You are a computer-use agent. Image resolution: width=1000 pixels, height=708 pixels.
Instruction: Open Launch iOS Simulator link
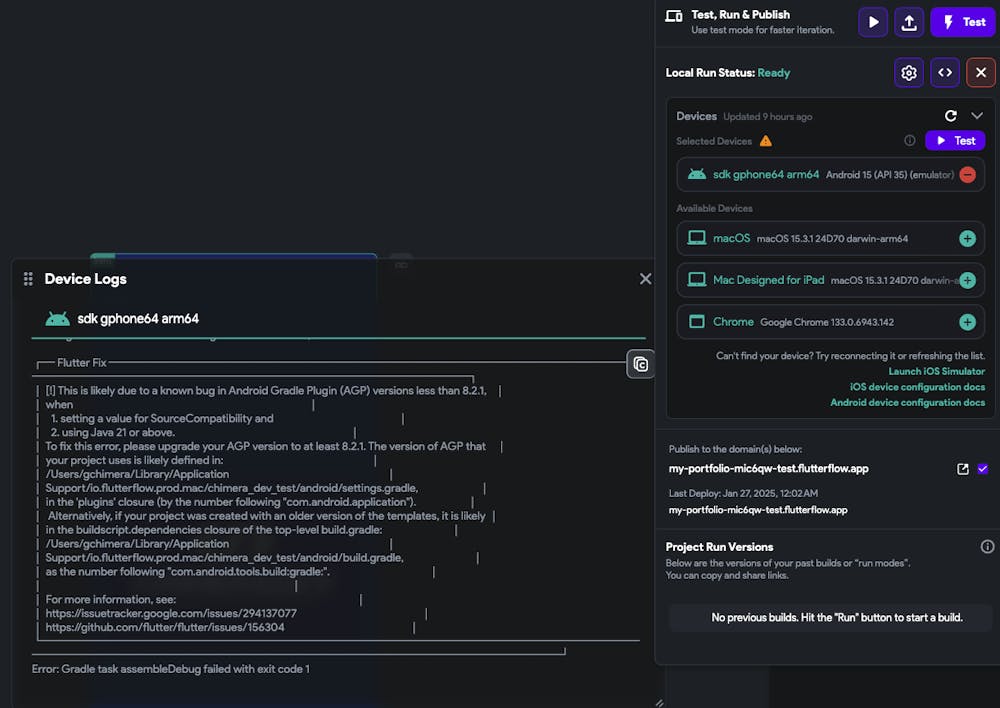click(x=936, y=372)
